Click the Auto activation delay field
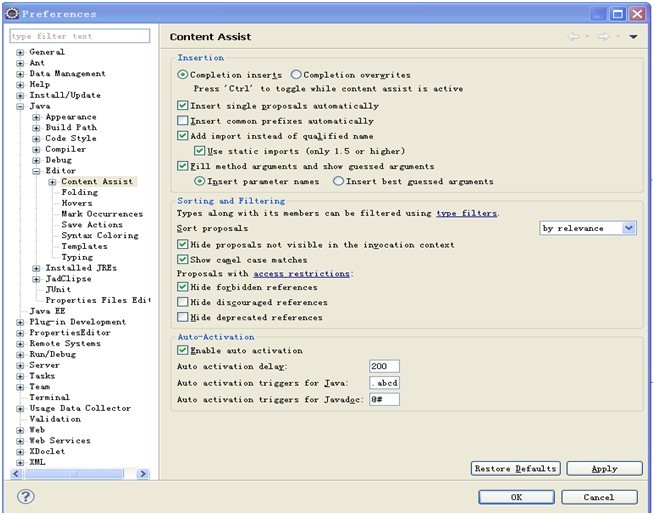655x515 pixels. [384, 367]
